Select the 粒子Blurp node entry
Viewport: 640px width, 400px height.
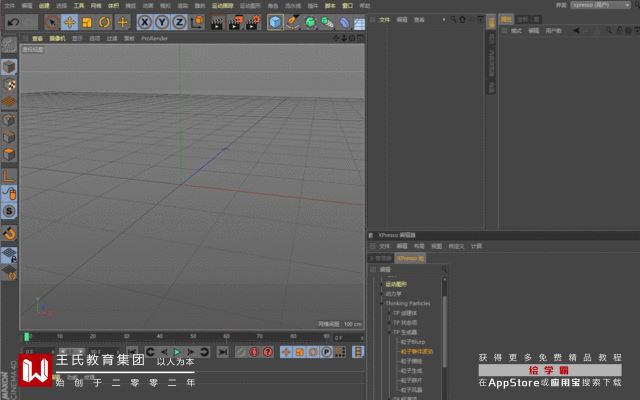point(413,342)
